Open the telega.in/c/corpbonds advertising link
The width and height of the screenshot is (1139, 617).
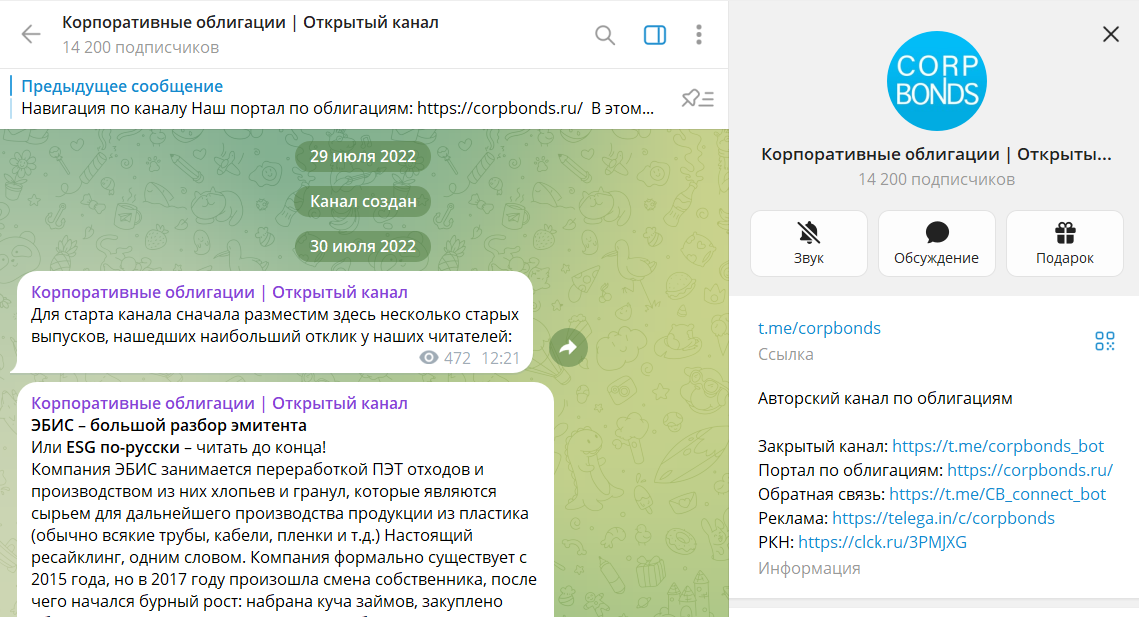point(943,517)
